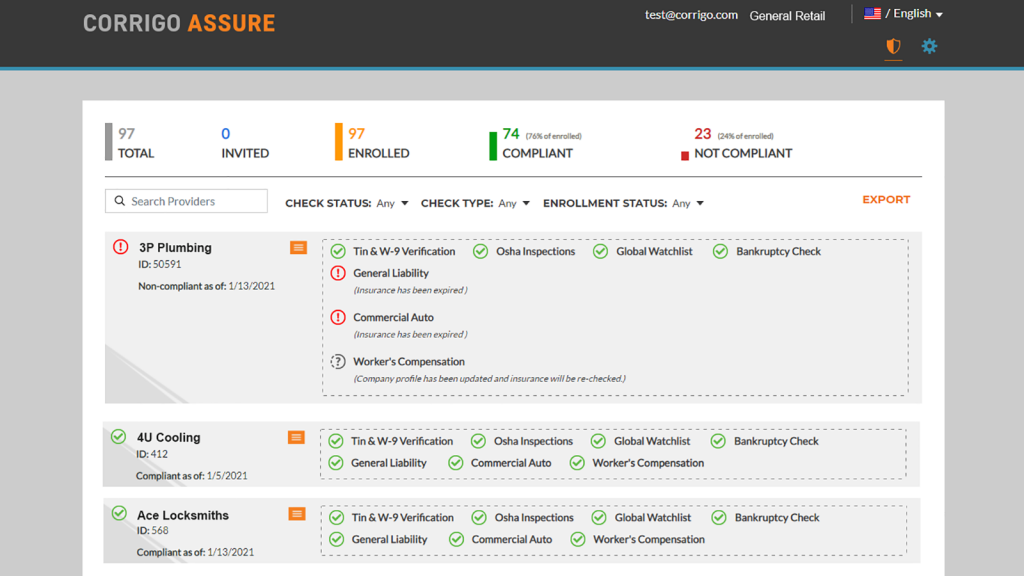Screen dimensions: 1024x576
Task: Open the shield compliance icon in header
Action: pos(893,46)
